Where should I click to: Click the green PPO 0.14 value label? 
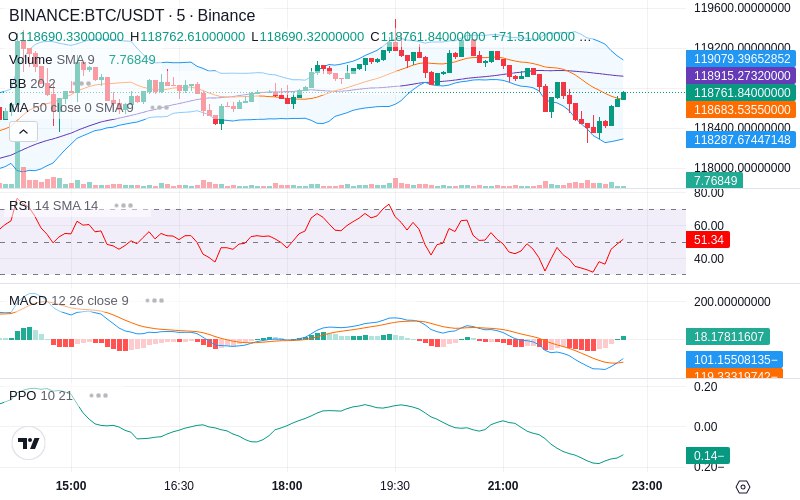tap(708, 455)
